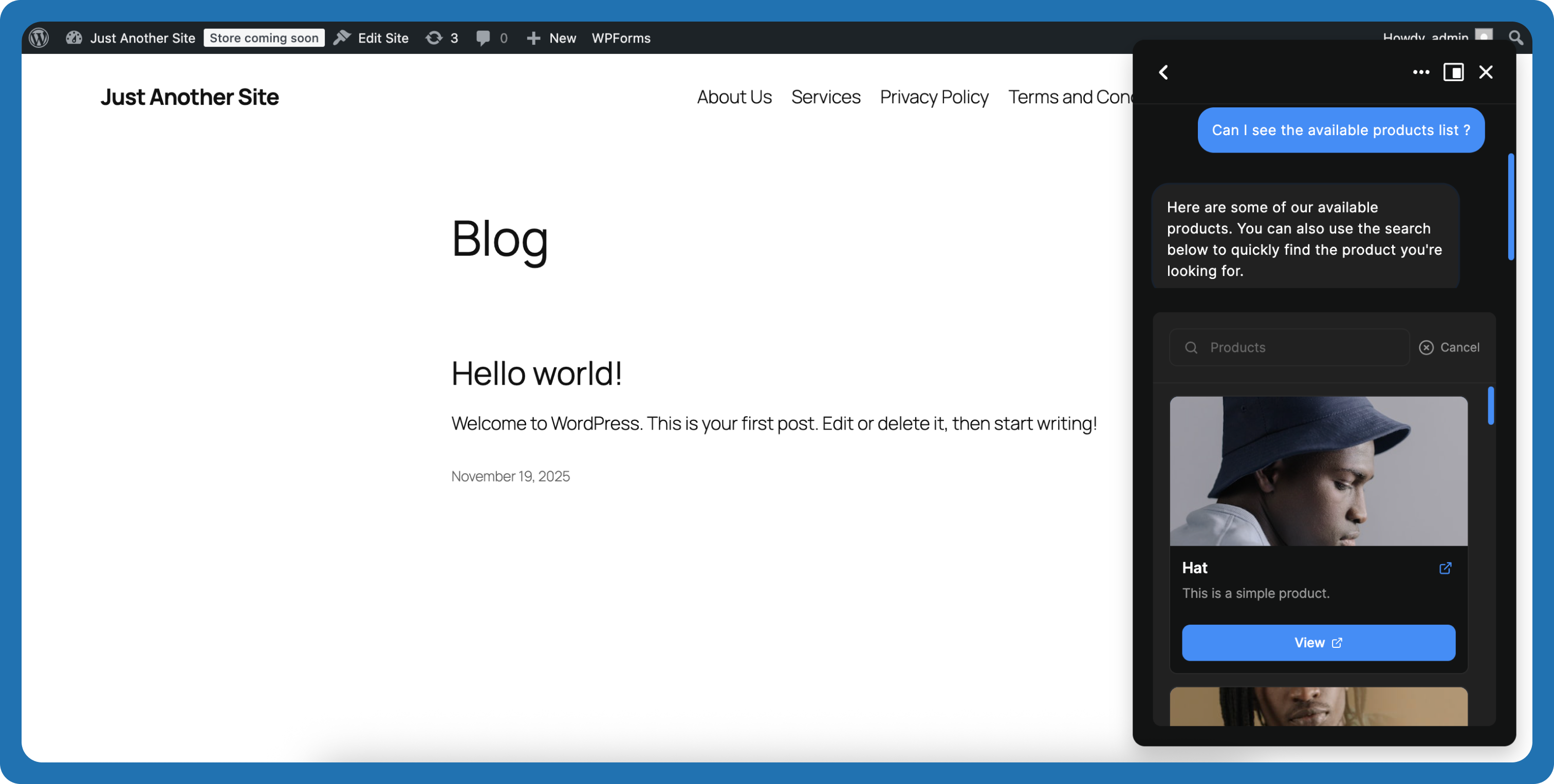Open chat more options ellipsis
This screenshot has height=784, width=1554.
coord(1421,72)
